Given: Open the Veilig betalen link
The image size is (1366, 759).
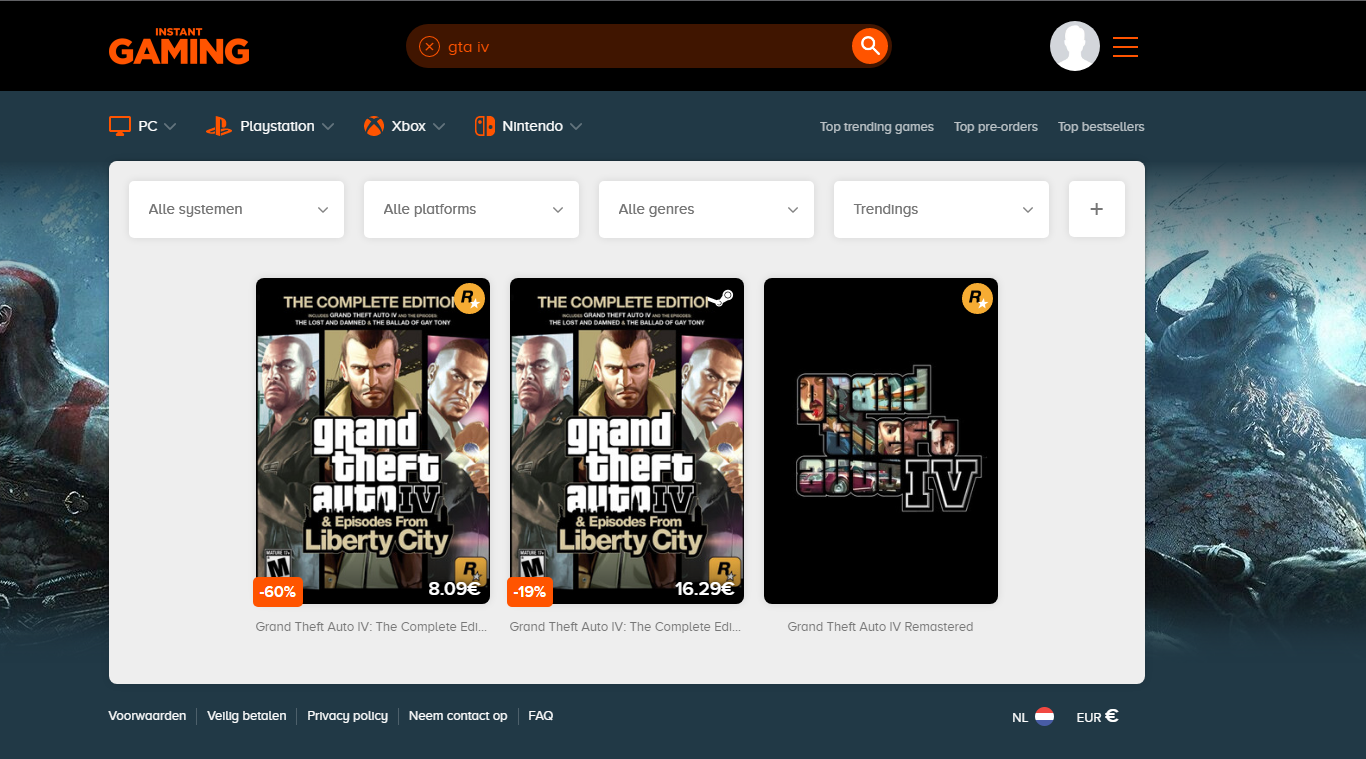Looking at the screenshot, I should (x=247, y=716).
